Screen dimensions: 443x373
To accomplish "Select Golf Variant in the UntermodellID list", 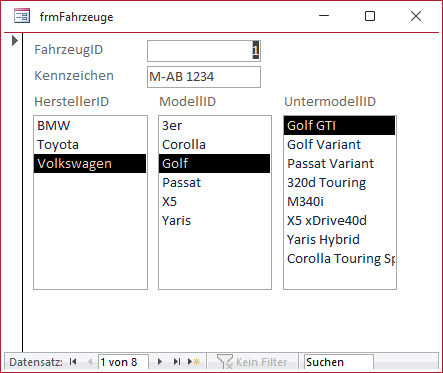I will pyautogui.click(x=340, y=145).
